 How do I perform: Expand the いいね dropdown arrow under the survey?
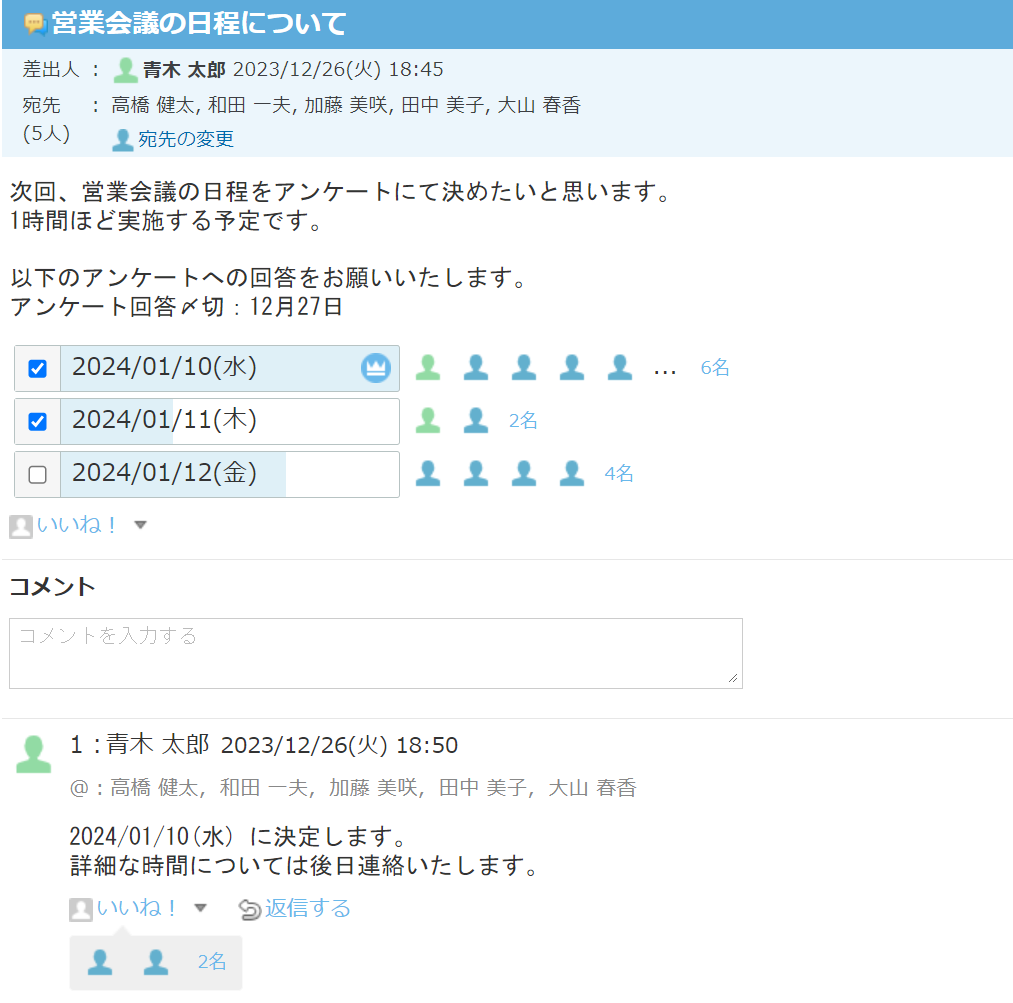(x=140, y=525)
